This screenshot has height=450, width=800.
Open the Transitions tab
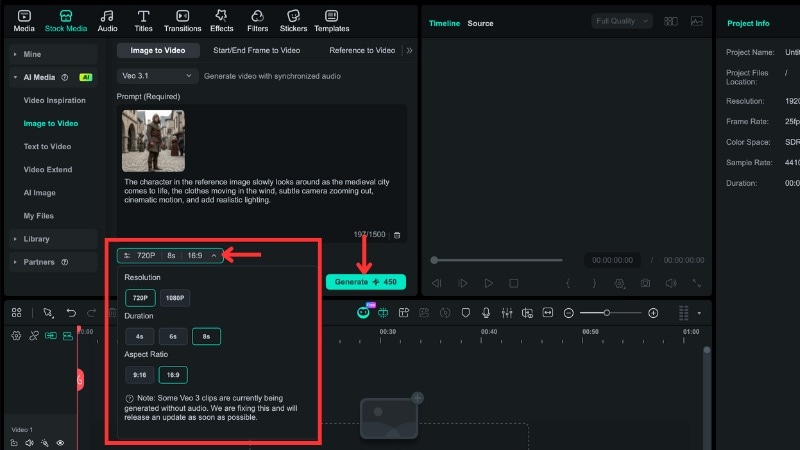pyautogui.click(x=182, y=21)
